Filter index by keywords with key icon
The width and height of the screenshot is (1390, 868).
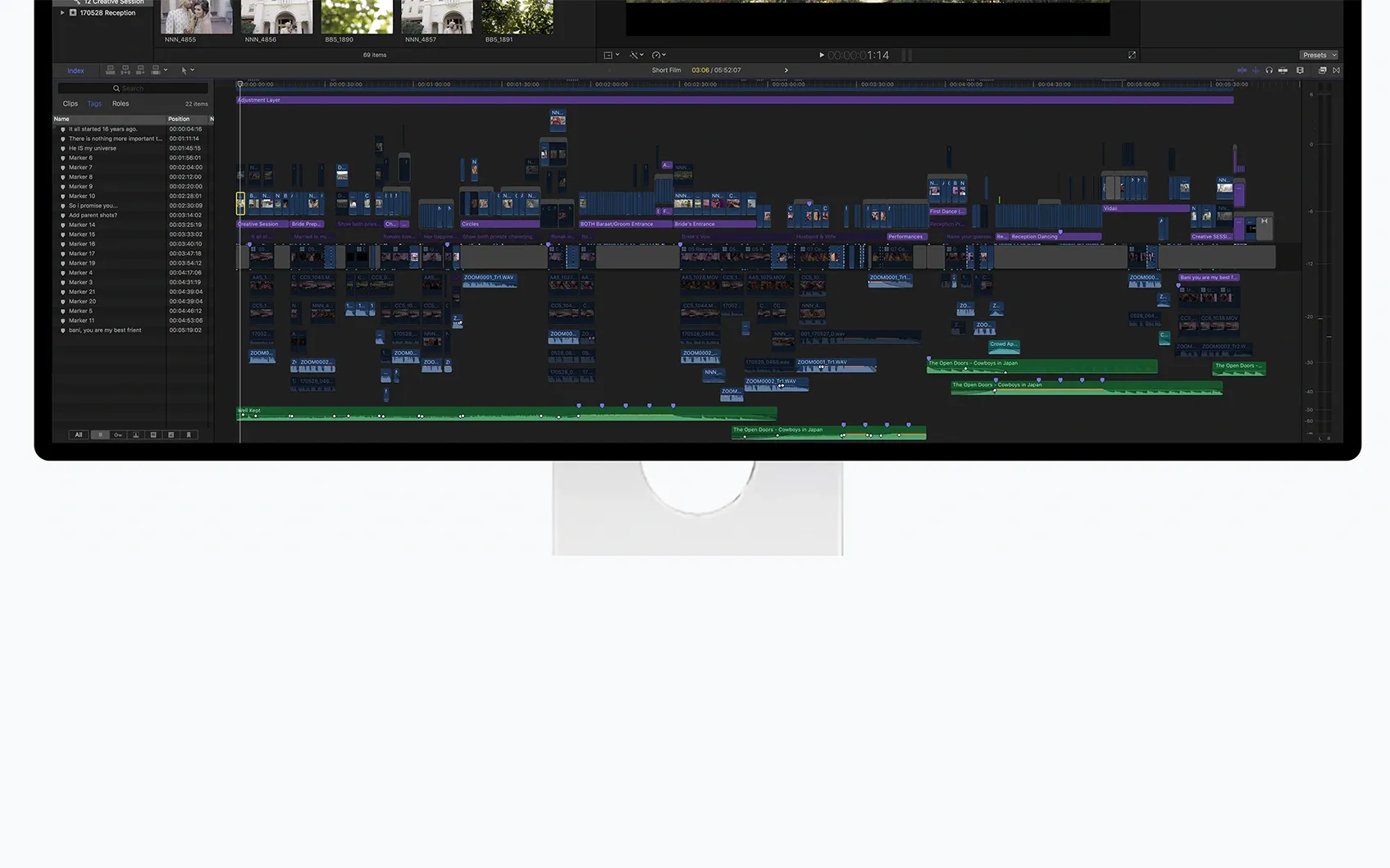tap(118, 435)
